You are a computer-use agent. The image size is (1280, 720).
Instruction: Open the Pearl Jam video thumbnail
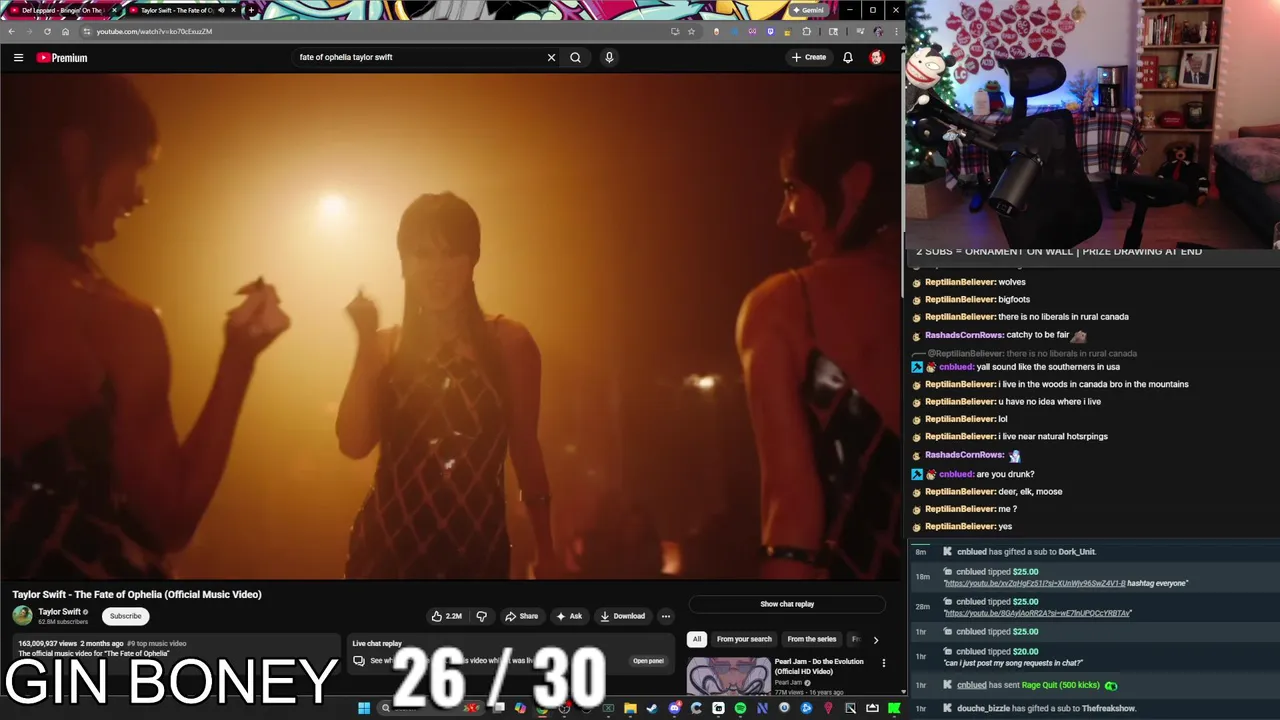click(x=728, y=676)
